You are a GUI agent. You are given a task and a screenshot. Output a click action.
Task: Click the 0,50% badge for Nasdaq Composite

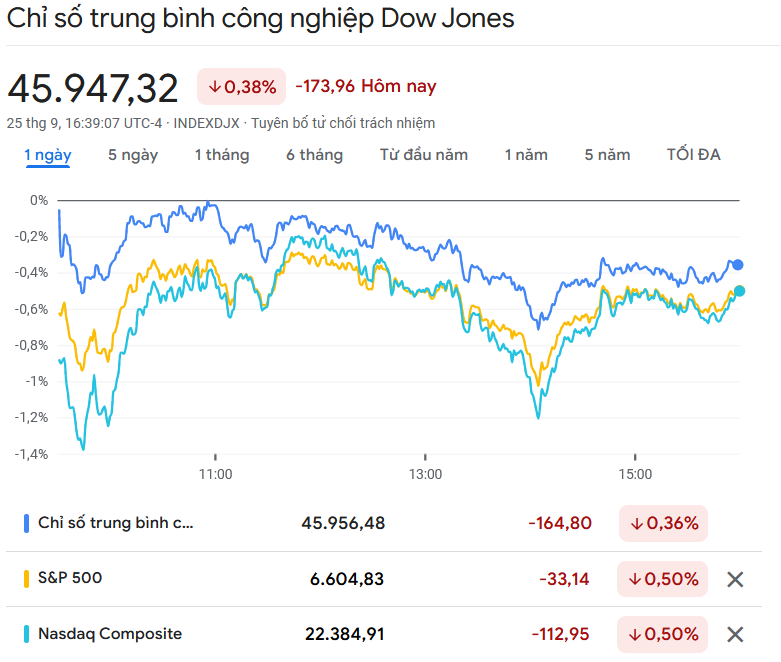[663, 634]
